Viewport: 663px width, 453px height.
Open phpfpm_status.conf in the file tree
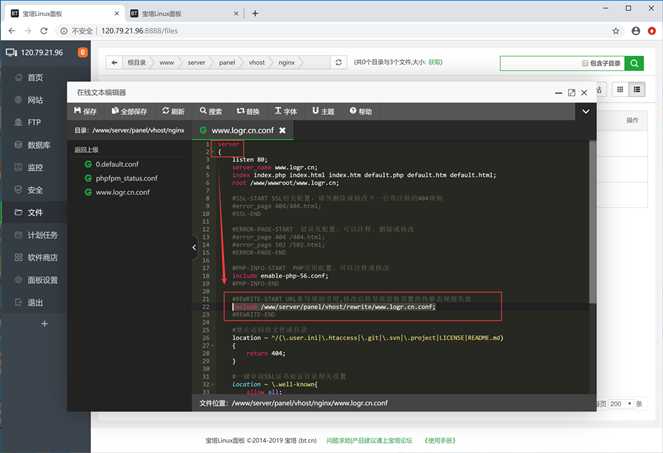[x=126, y=178]
